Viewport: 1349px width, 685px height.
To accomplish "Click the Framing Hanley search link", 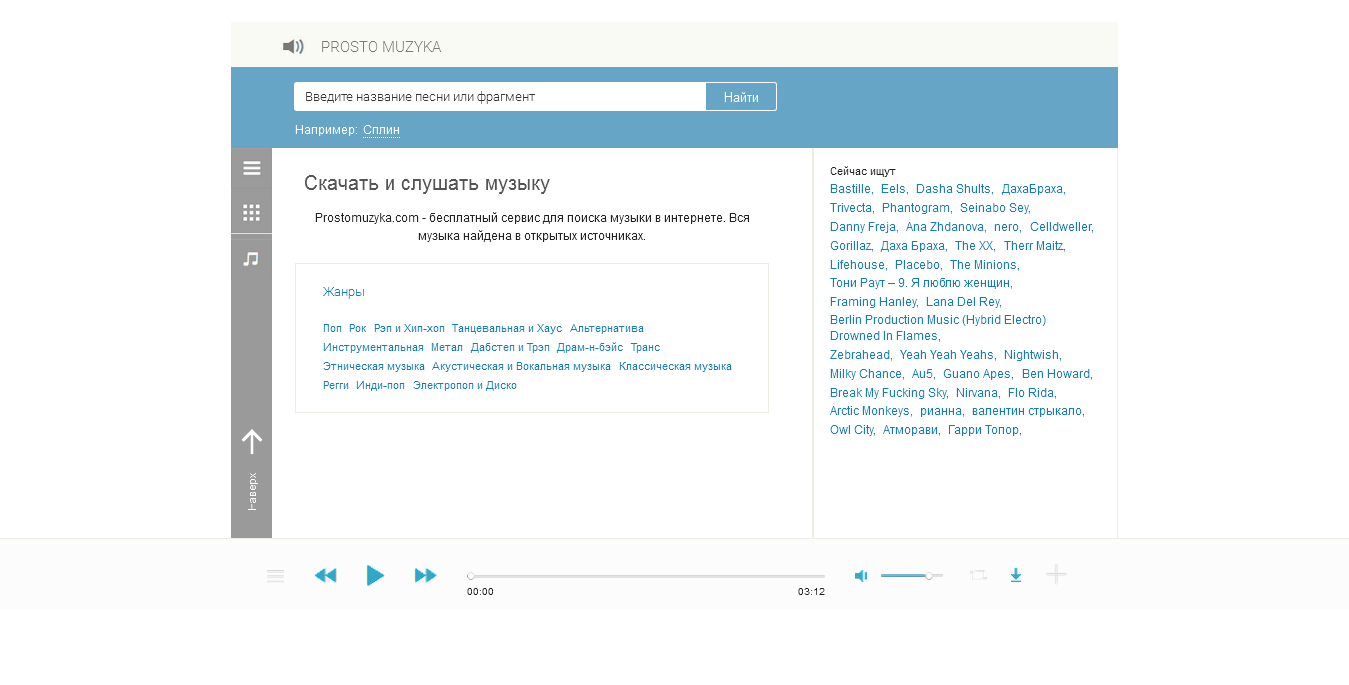I will (873, 302).
